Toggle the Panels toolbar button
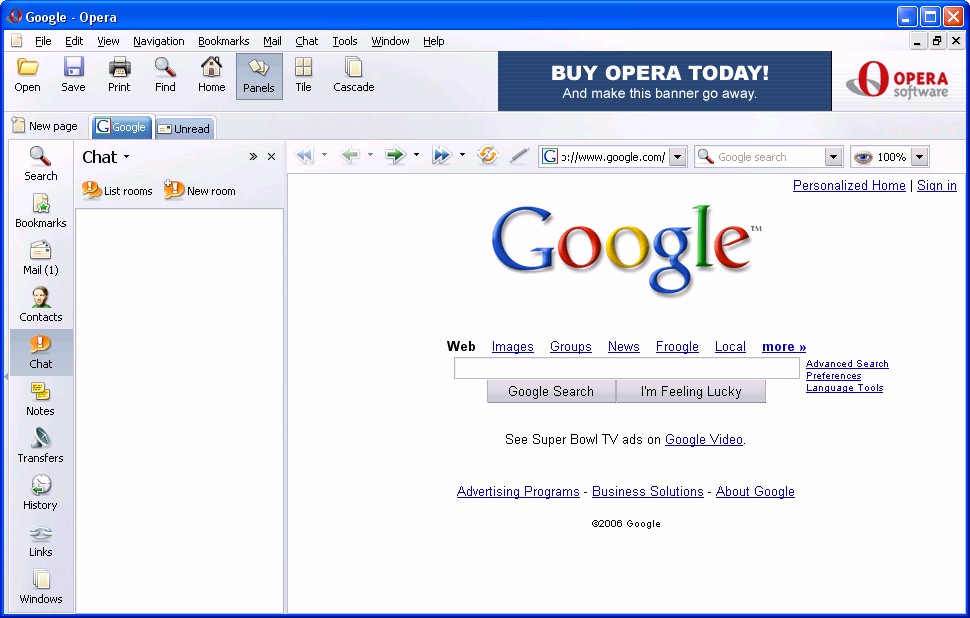This screenshot has width=970, height=618. pyautogui.click(x=259, y=76)
